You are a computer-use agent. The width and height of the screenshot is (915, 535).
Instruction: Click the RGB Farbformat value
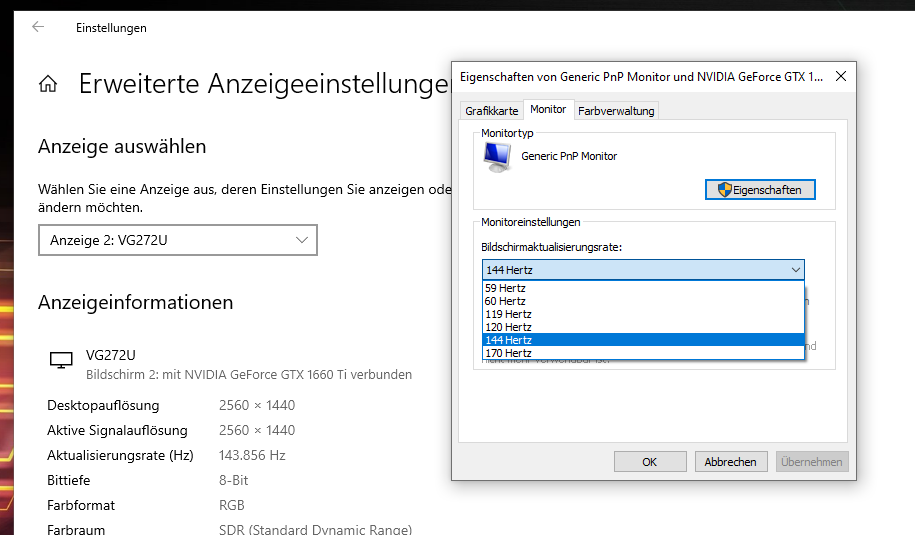232,505
